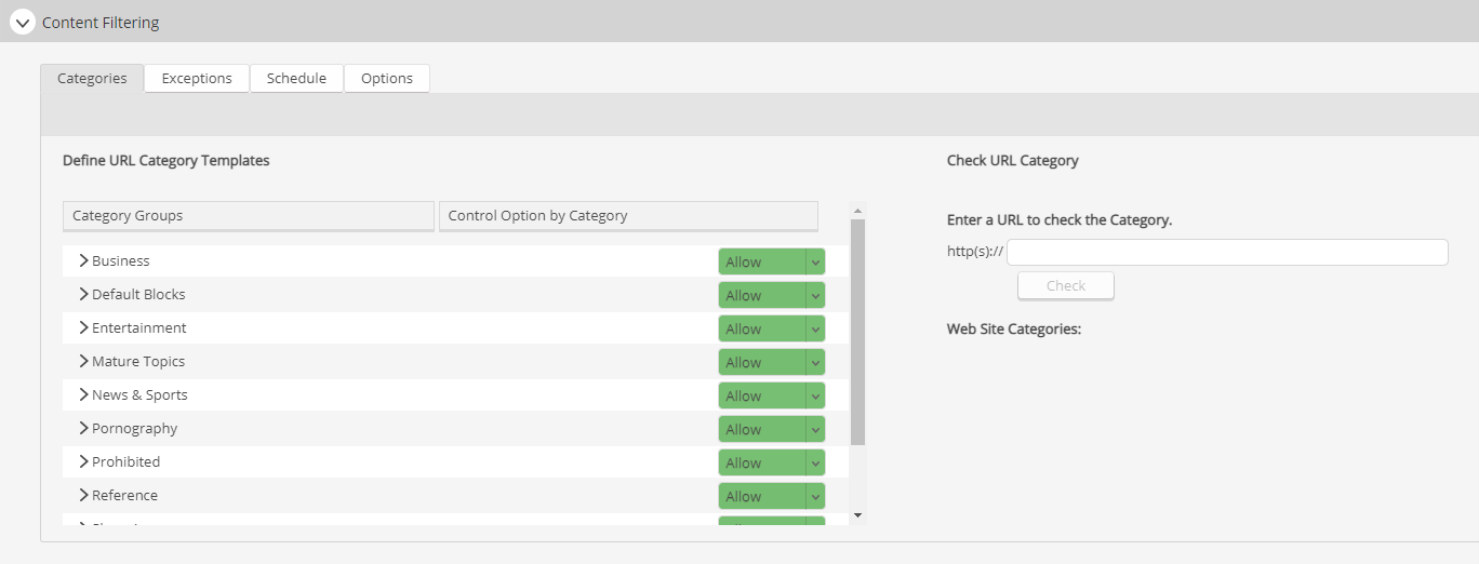Image resolution: width=1479 pixels, height=564 pixels.
Task: Click the category list scrollbar thumb
Action: click(x=857, y=332)
